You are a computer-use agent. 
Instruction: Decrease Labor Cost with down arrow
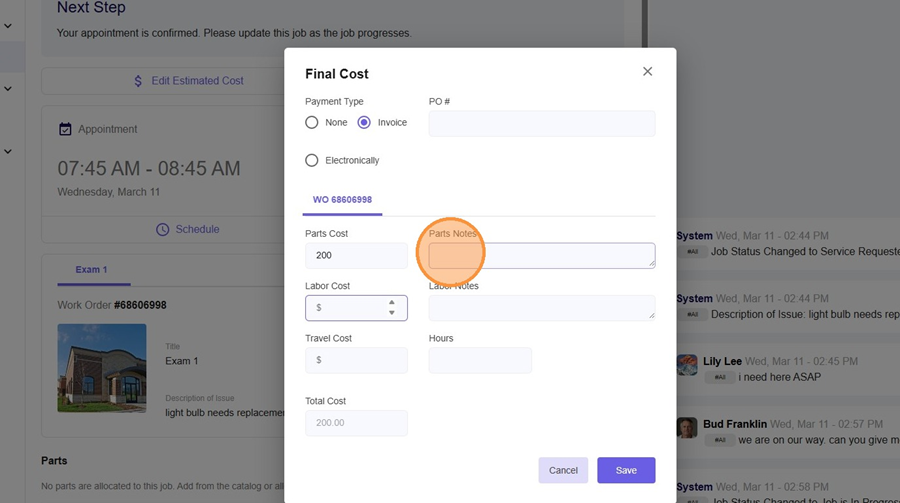click(x=392, y=313)
